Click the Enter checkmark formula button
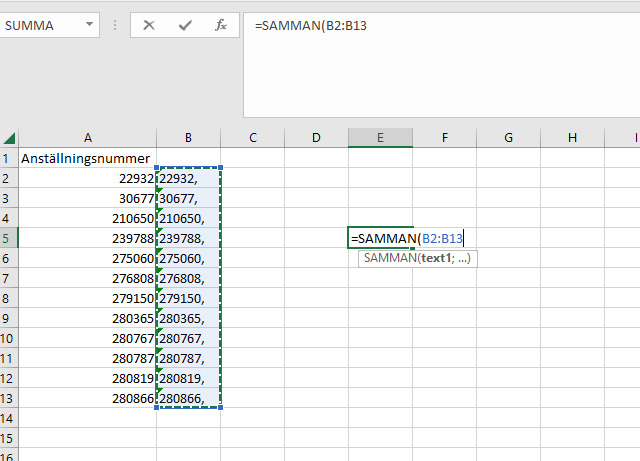 click(185, 25)
